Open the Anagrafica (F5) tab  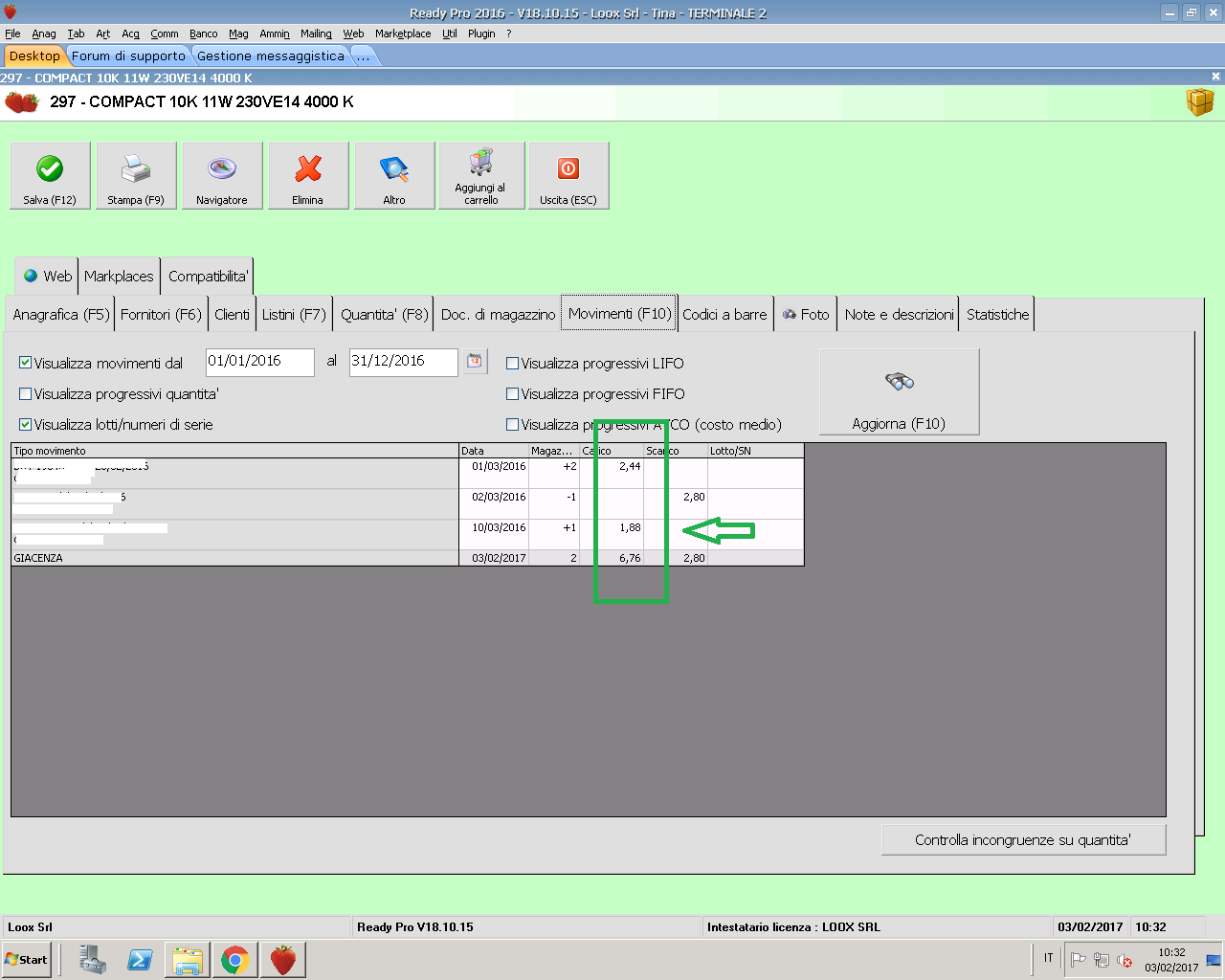pyautogui.click(x=61, y=314)
